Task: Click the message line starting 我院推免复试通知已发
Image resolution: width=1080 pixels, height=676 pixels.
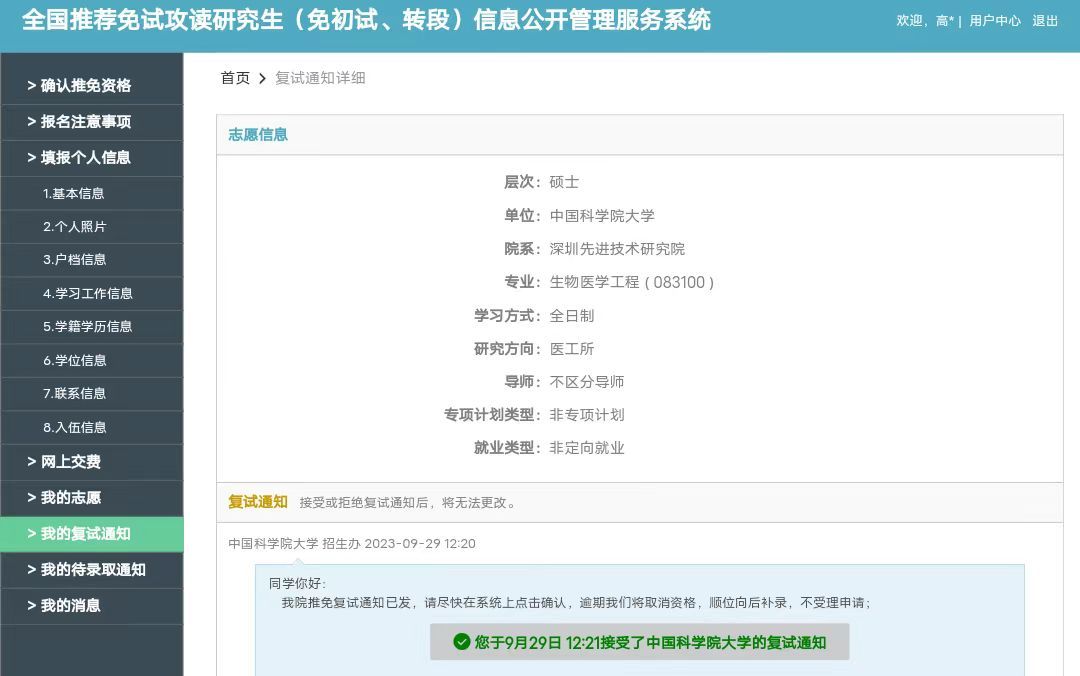Action: click(x=577, y=603)
